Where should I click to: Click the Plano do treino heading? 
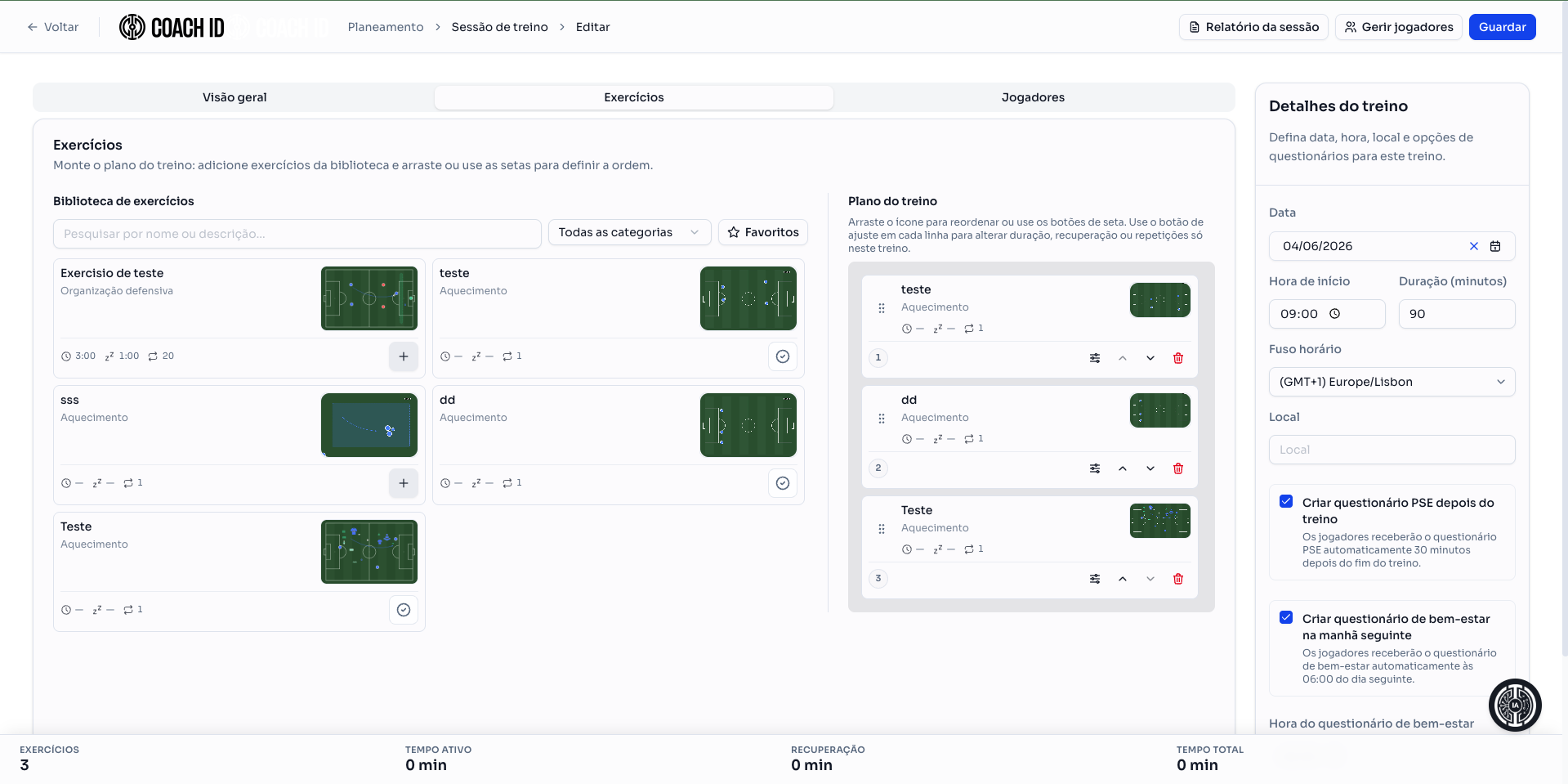pos(892,201)
